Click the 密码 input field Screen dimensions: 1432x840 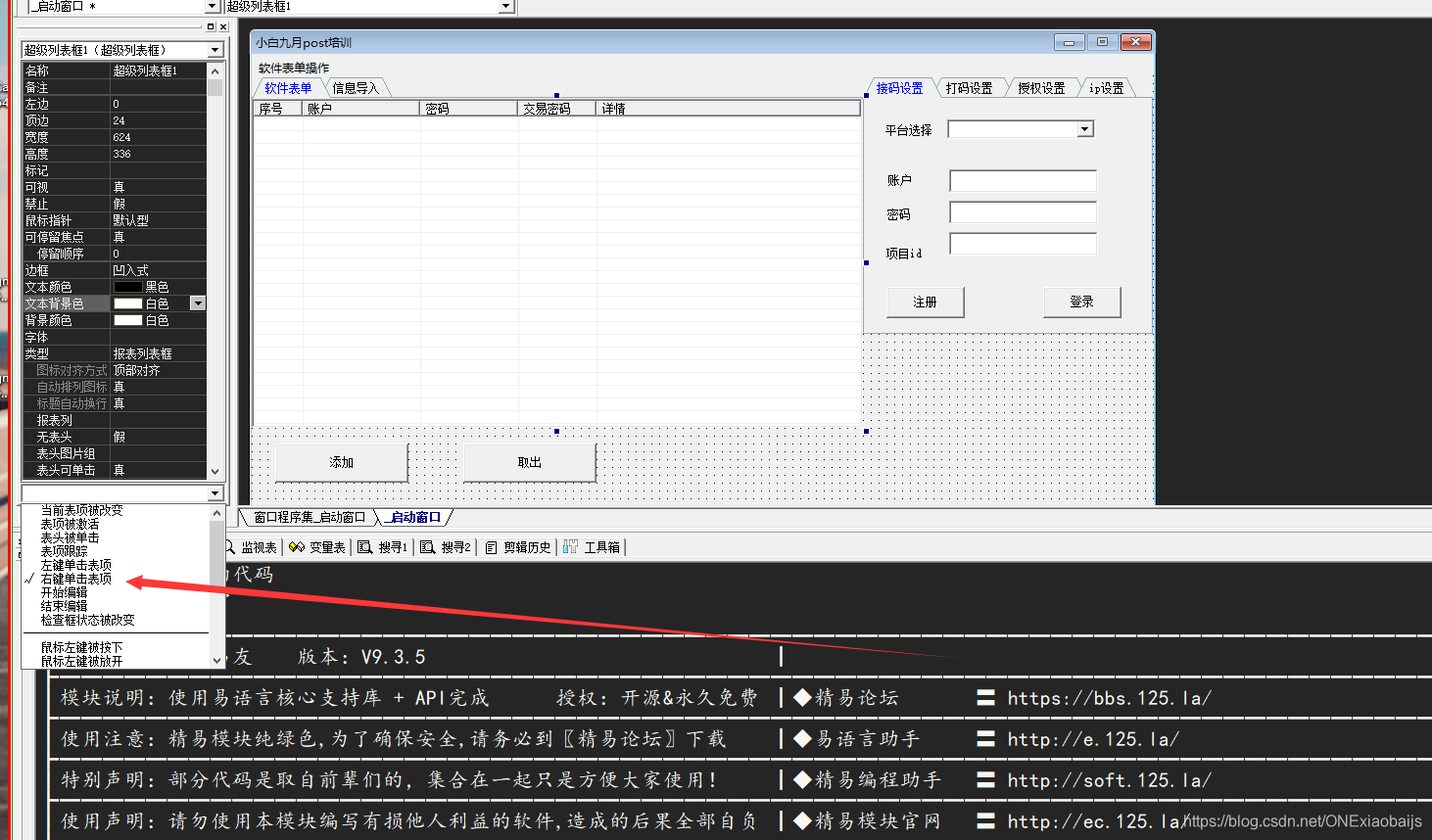click(1023, 212)
